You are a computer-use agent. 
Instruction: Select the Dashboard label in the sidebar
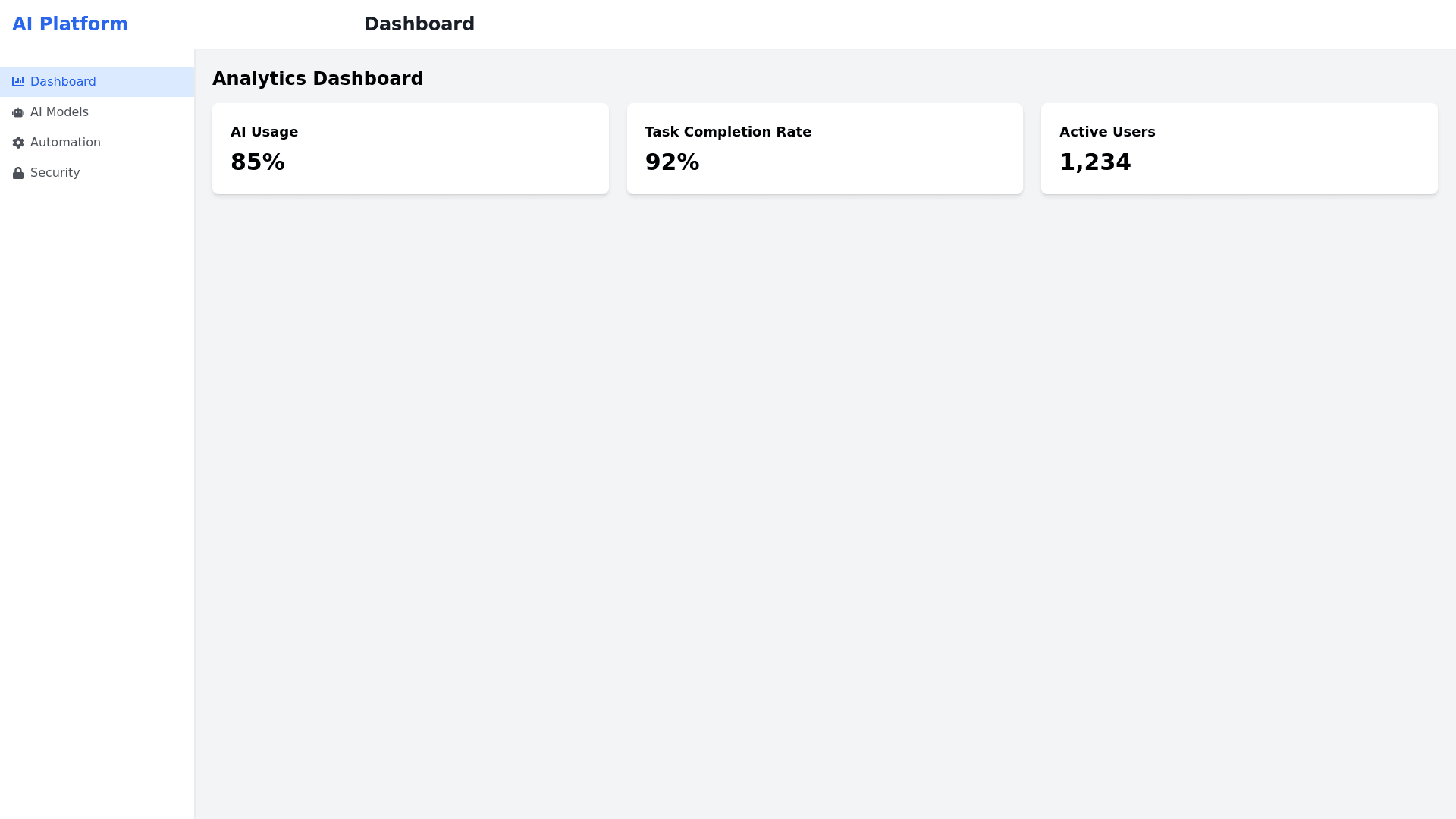point(63,82)
